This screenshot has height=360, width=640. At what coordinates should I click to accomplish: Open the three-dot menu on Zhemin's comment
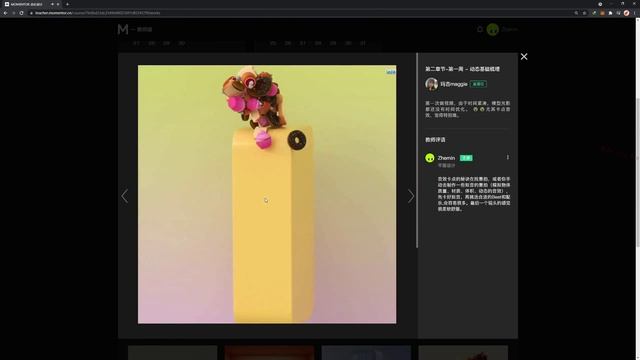[507, 158]
